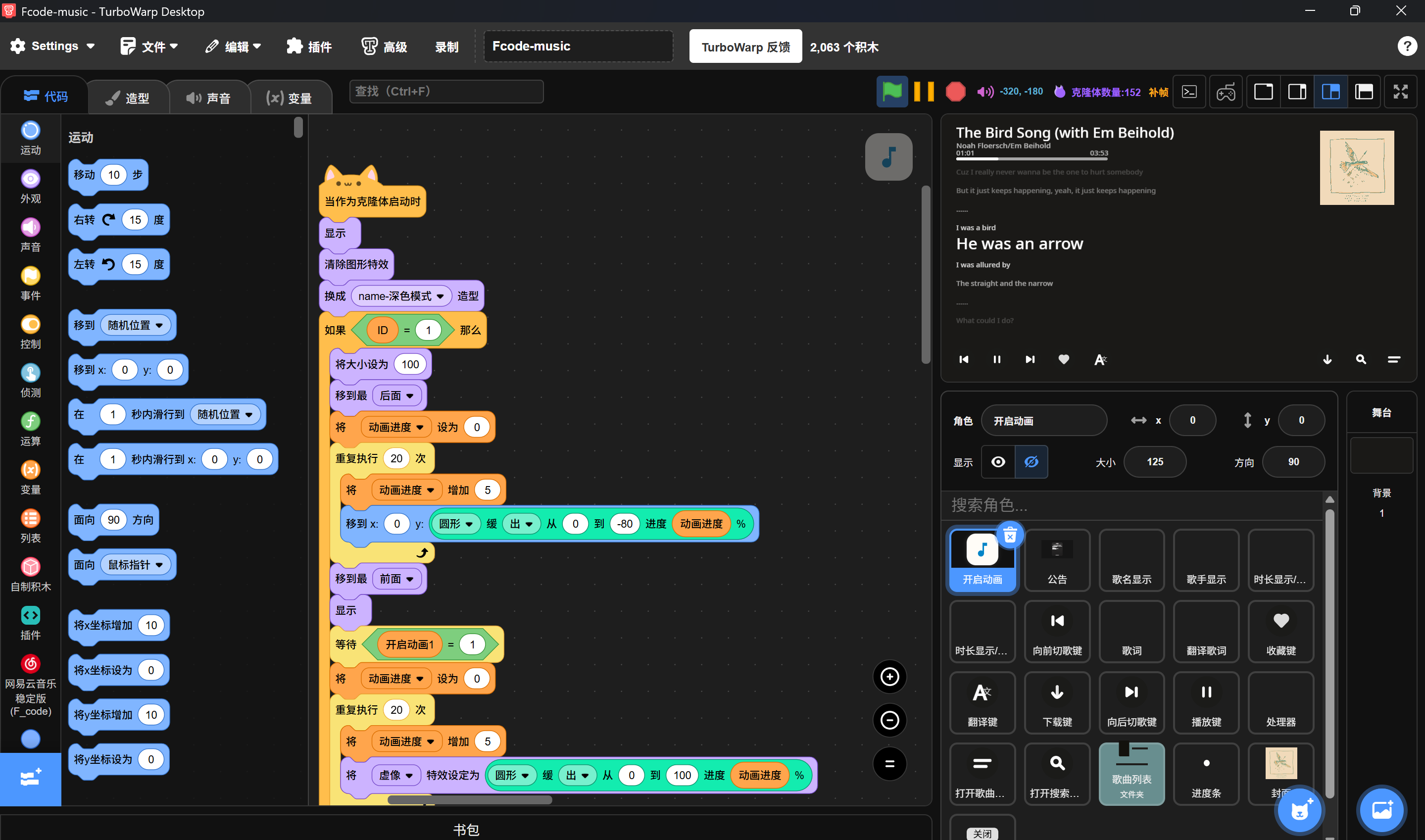Expand the 随机位置 dropdown in 移到 block
This screenshot has height=840, width=1425.
(135, 326)
